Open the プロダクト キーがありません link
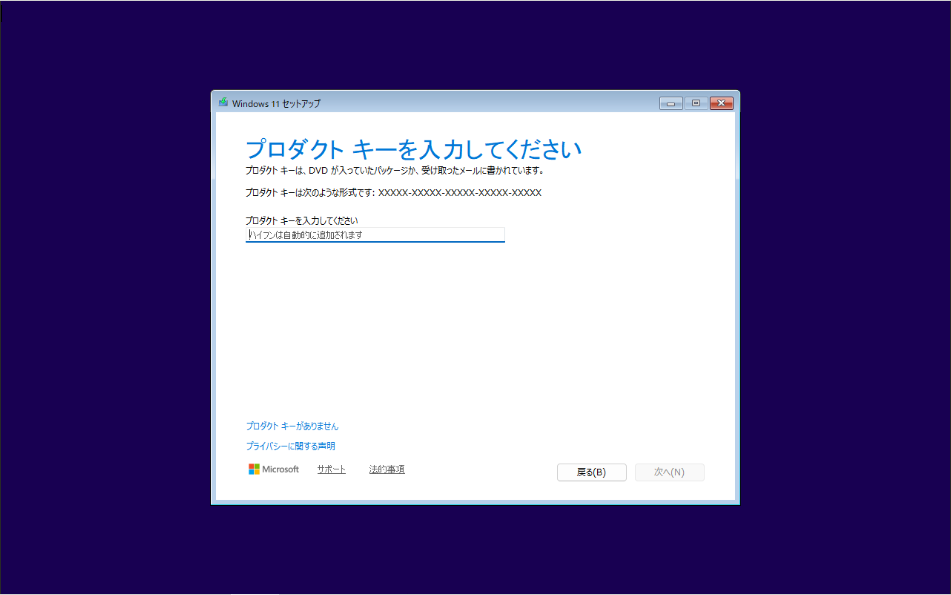This screenshot has height=595, width=951. (x=294, y=424)
